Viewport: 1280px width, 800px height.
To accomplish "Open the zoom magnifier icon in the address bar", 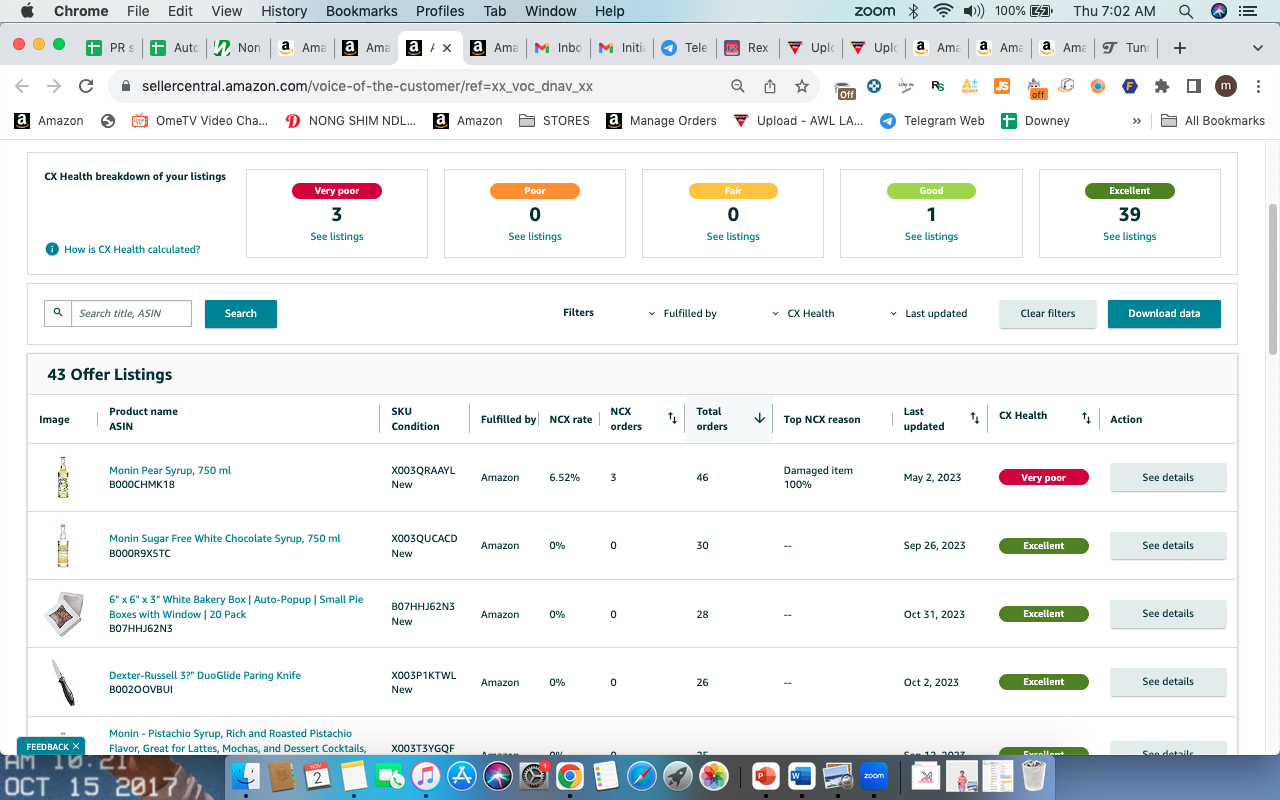I will coord(738,86).
